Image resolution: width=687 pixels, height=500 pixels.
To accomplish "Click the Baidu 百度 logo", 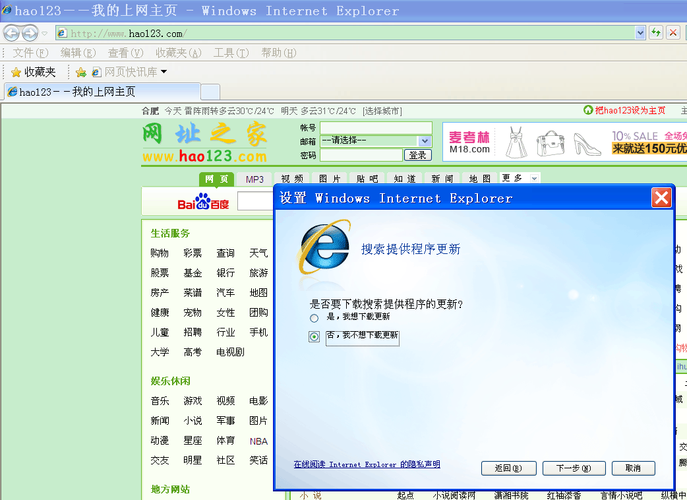I will (x=203, y=202).
